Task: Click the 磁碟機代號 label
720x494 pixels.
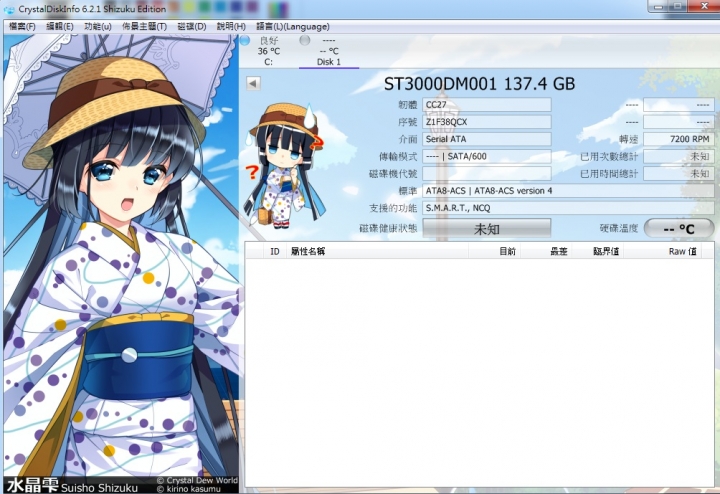Action: click(393, 174)
